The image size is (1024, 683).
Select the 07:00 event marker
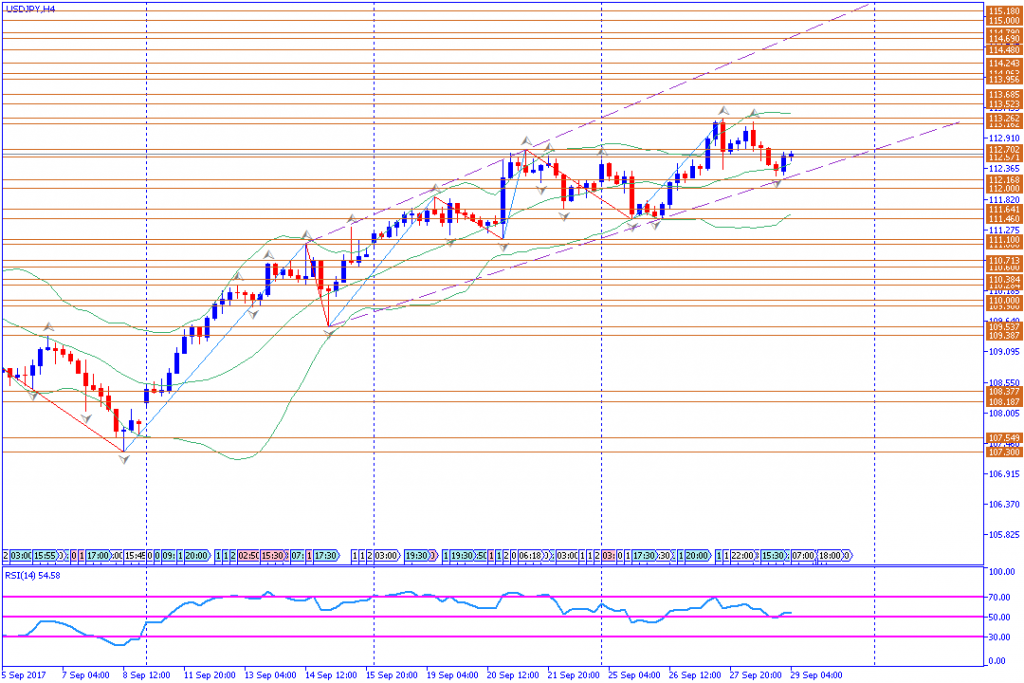(x=803, y=555)
